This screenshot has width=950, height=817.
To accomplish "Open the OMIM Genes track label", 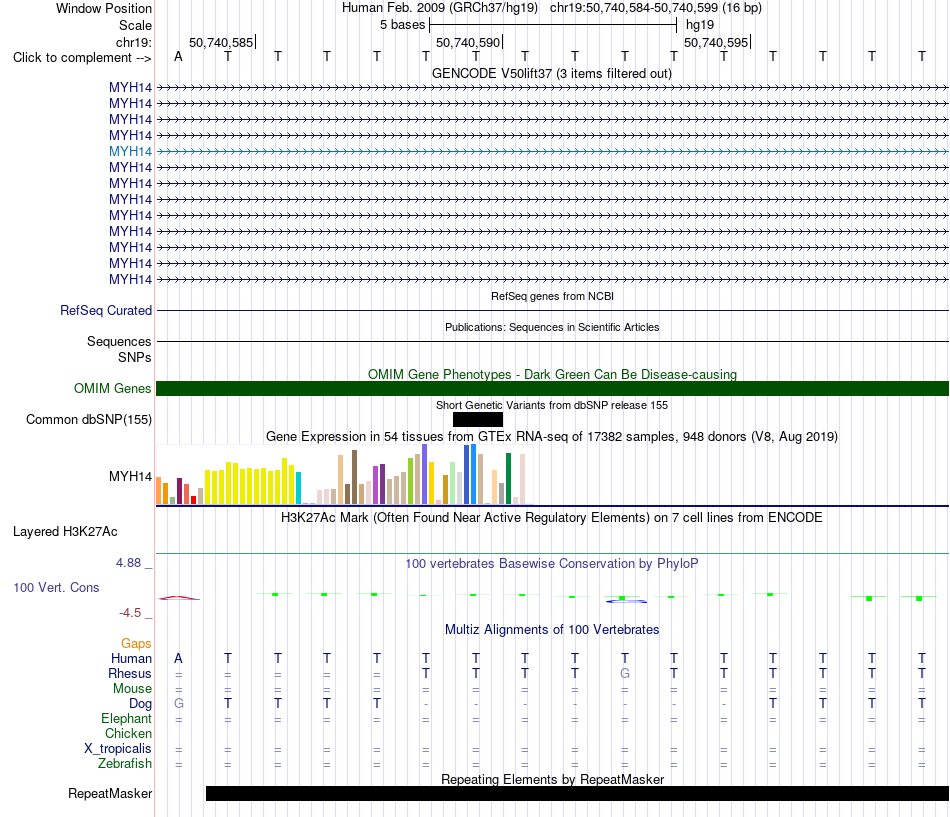I will point(112,388).
